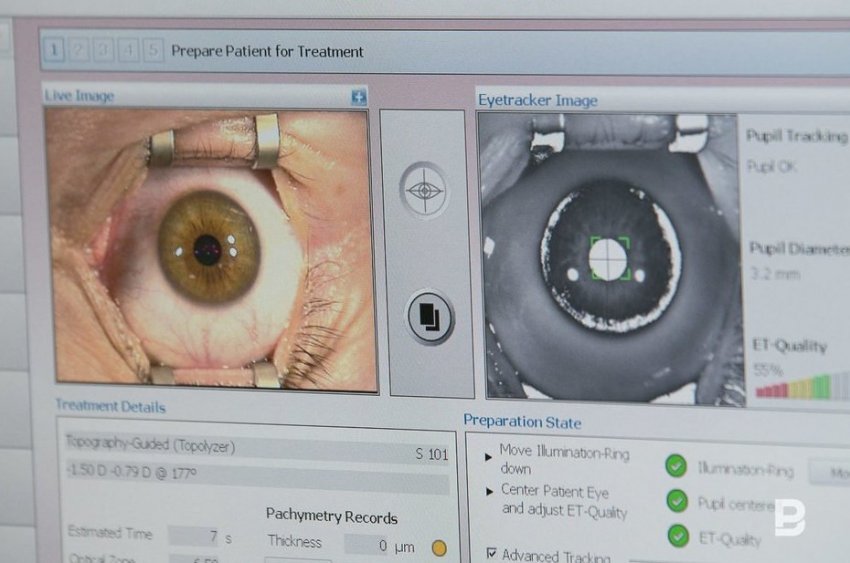Click the copy image layers button
Screen dimensions: 850x563
[429, 317]
